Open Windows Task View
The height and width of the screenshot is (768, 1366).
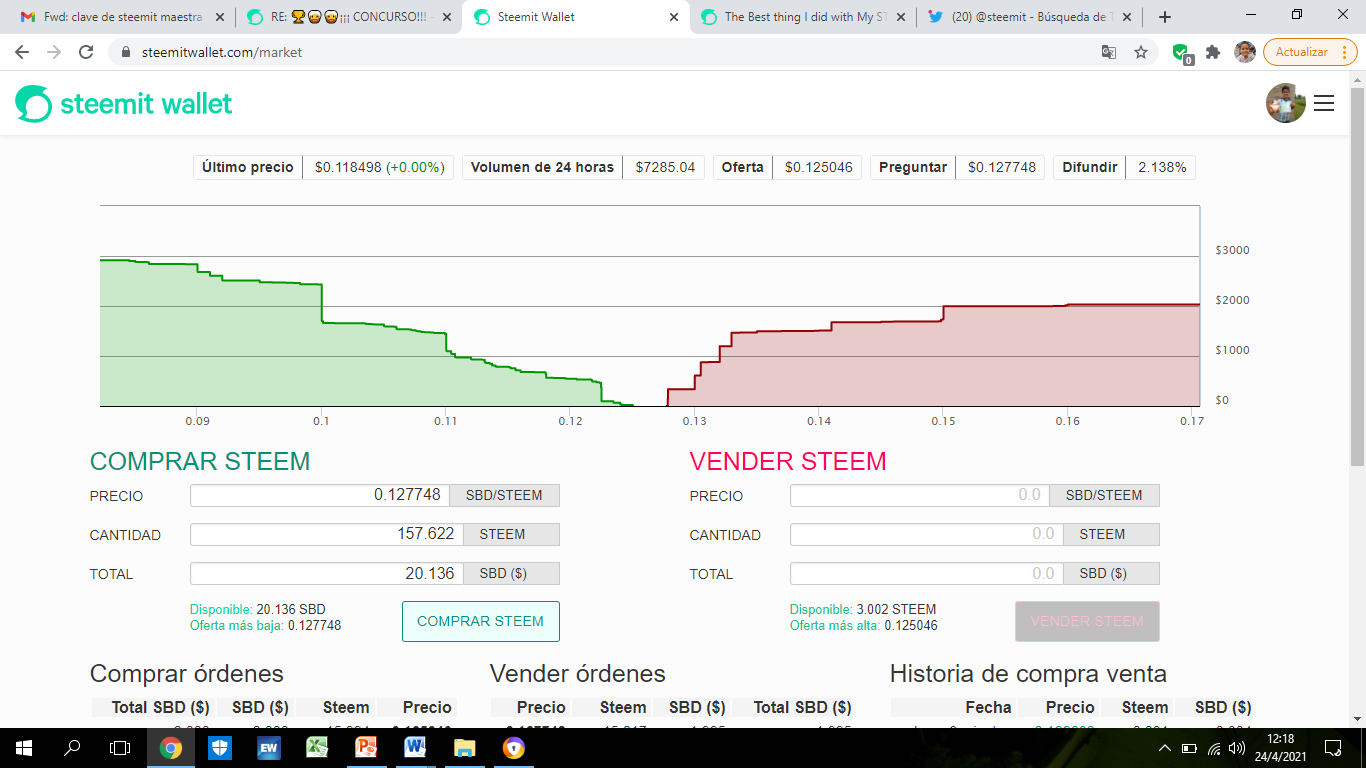[120, 747]
